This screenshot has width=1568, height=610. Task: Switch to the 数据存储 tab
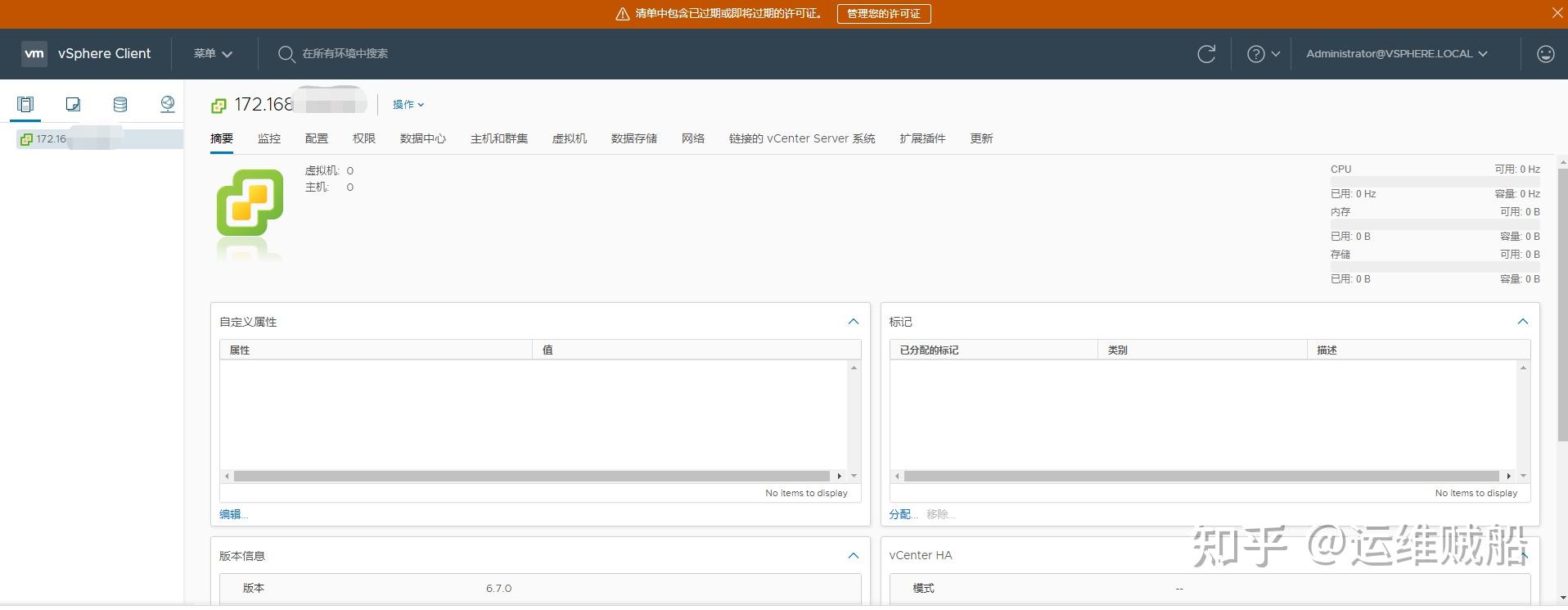(x=634, y=138)
